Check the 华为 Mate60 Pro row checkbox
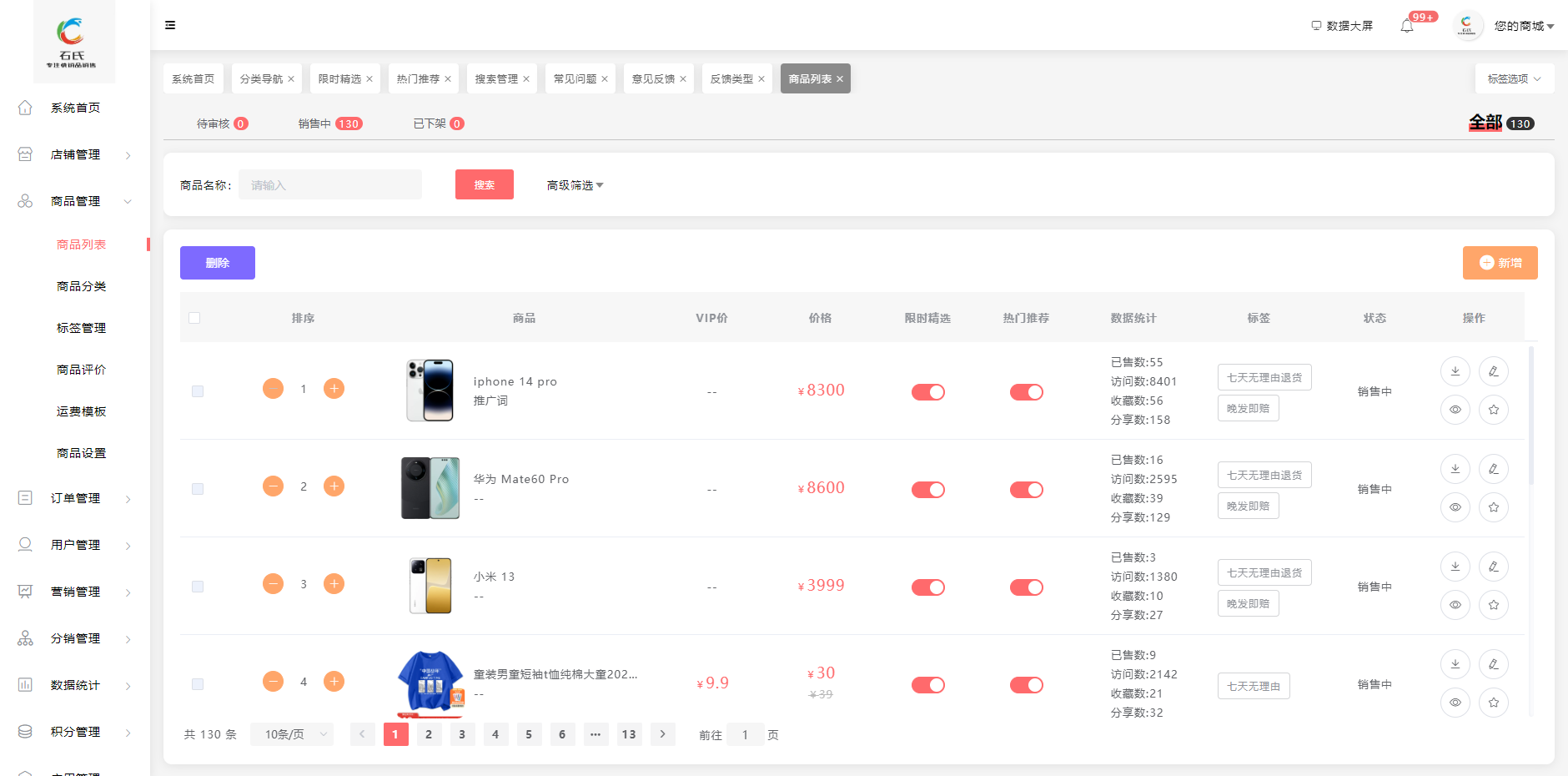This screenshot has height=776, width=1568. 198,489
